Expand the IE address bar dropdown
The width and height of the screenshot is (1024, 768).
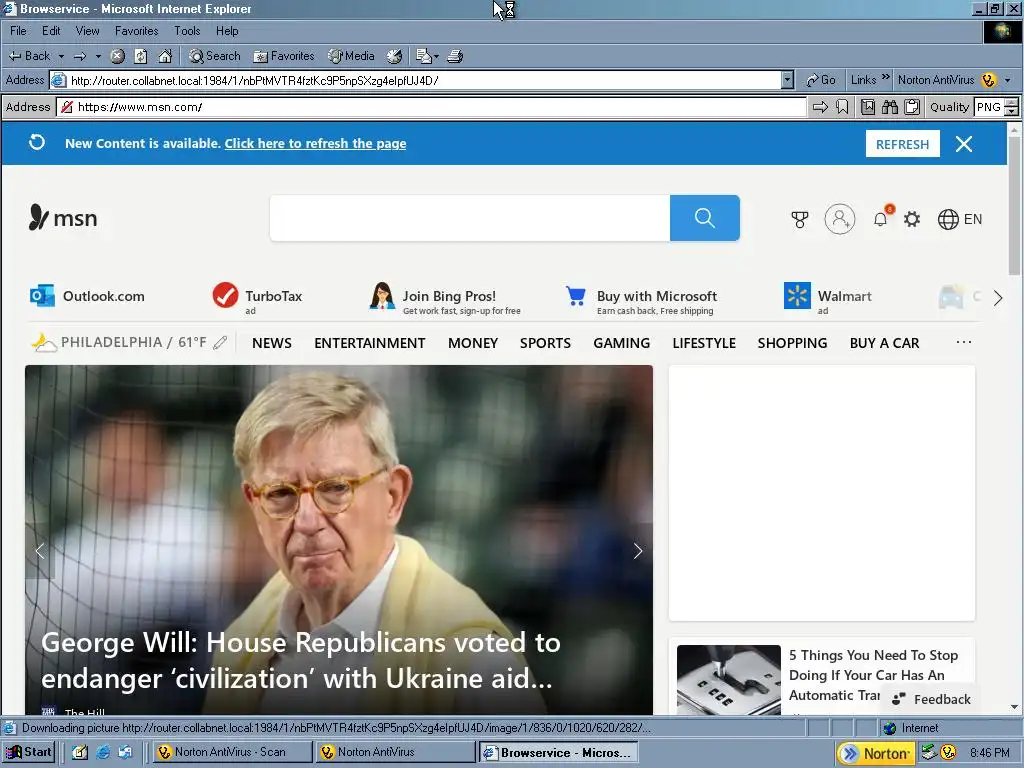[788, 80]
